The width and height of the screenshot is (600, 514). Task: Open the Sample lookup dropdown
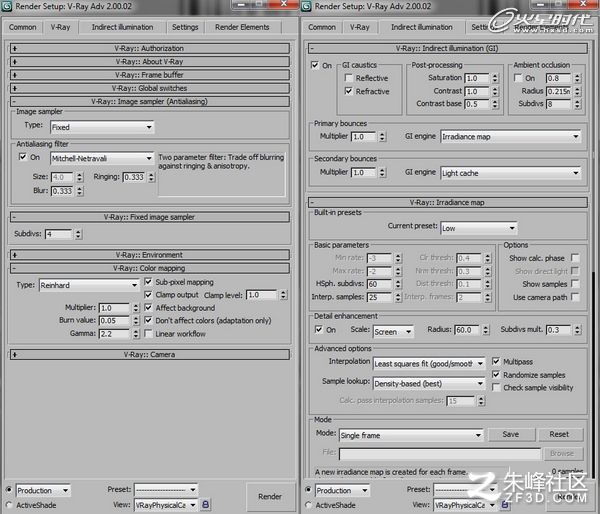tap(429, 383)
